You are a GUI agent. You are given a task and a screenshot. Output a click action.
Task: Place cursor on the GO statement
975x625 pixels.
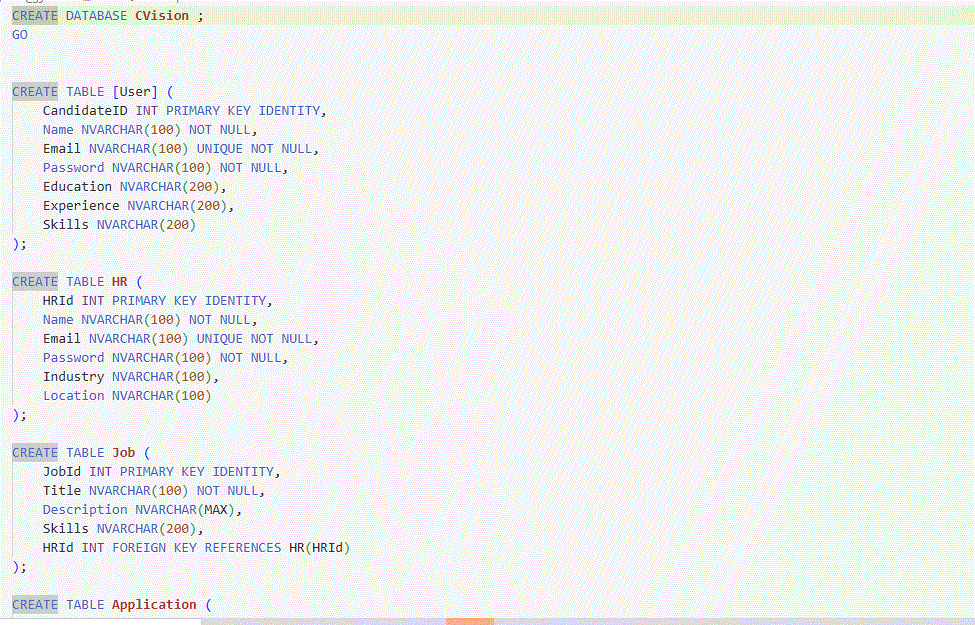coord(20,35)
